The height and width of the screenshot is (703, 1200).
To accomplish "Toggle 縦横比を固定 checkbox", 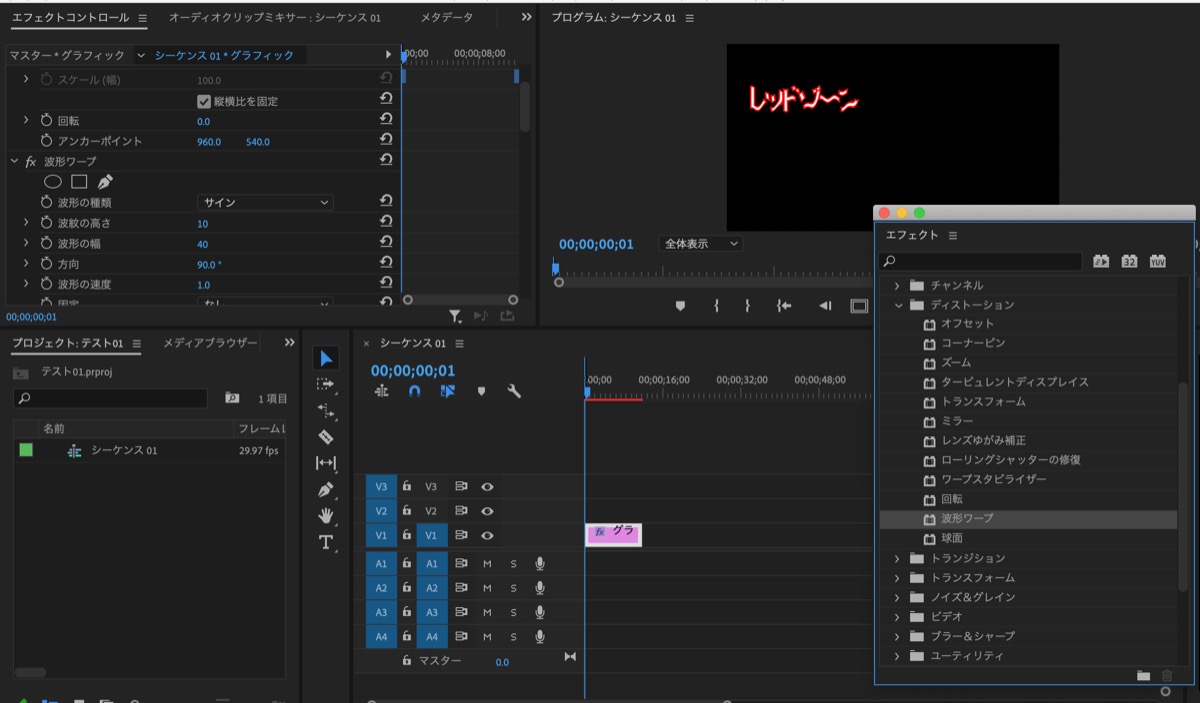I will (204, 101).
